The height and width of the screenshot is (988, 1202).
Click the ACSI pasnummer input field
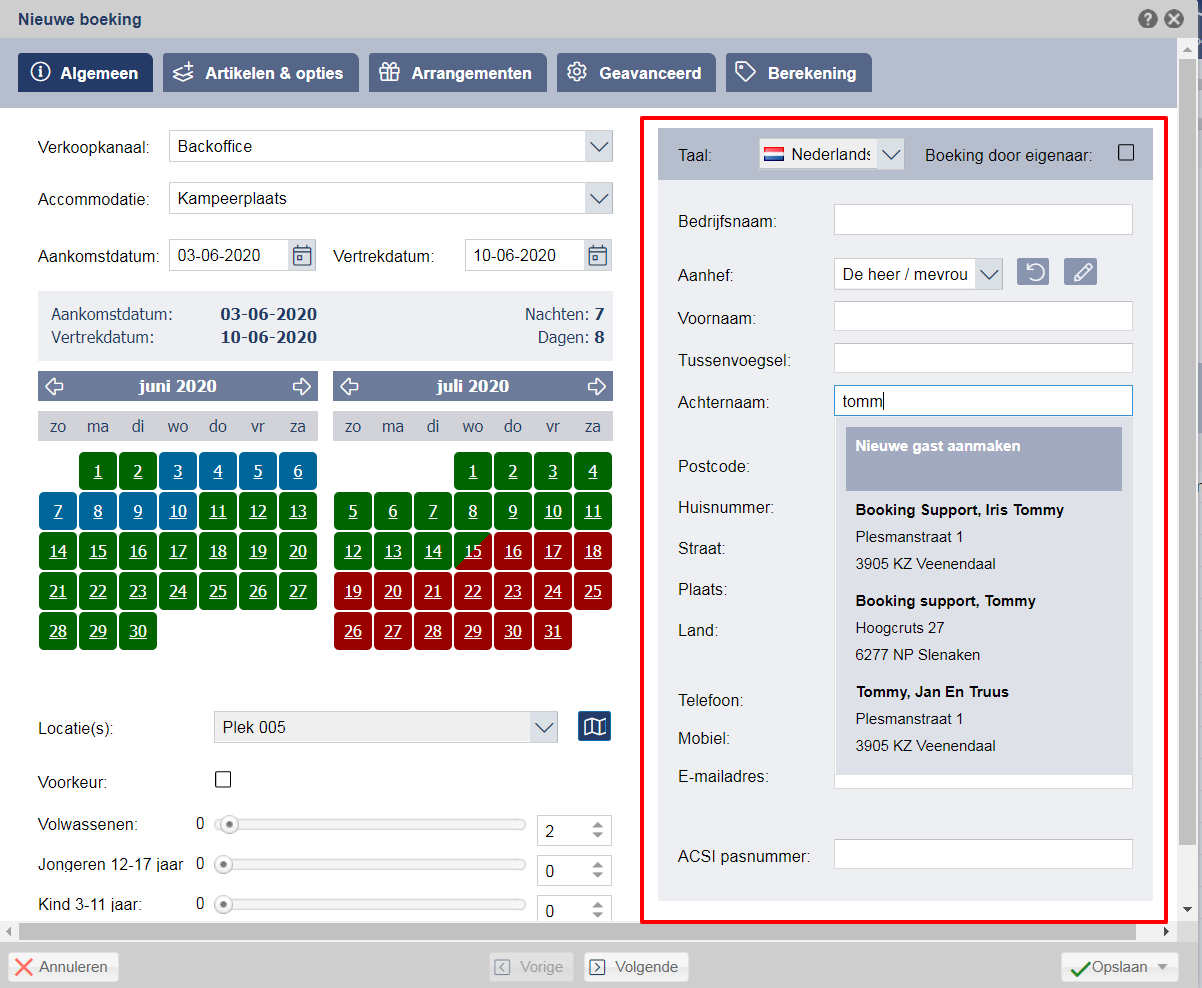click(x=983, y=854)
